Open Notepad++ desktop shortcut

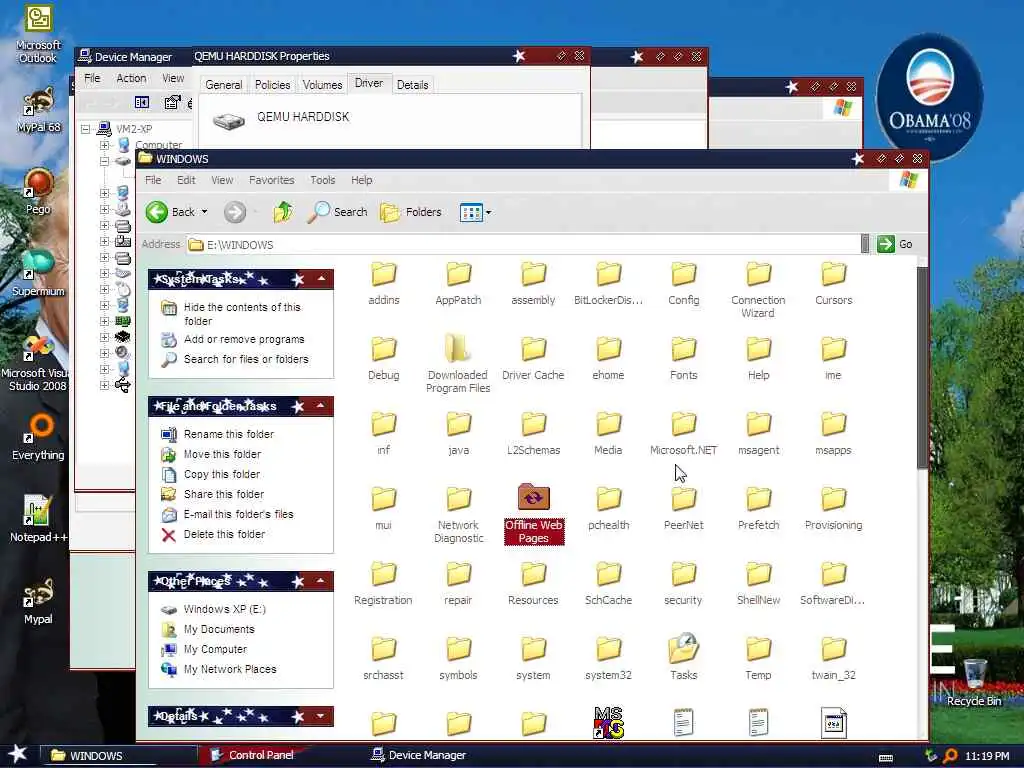(38, 519)
